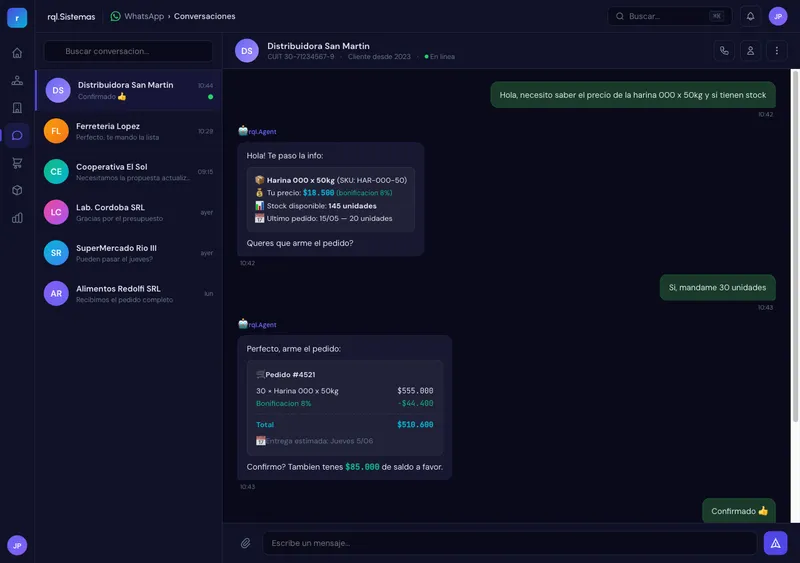
Task: Open WhatsApp breadcrumb link
Action: (144, 16)
